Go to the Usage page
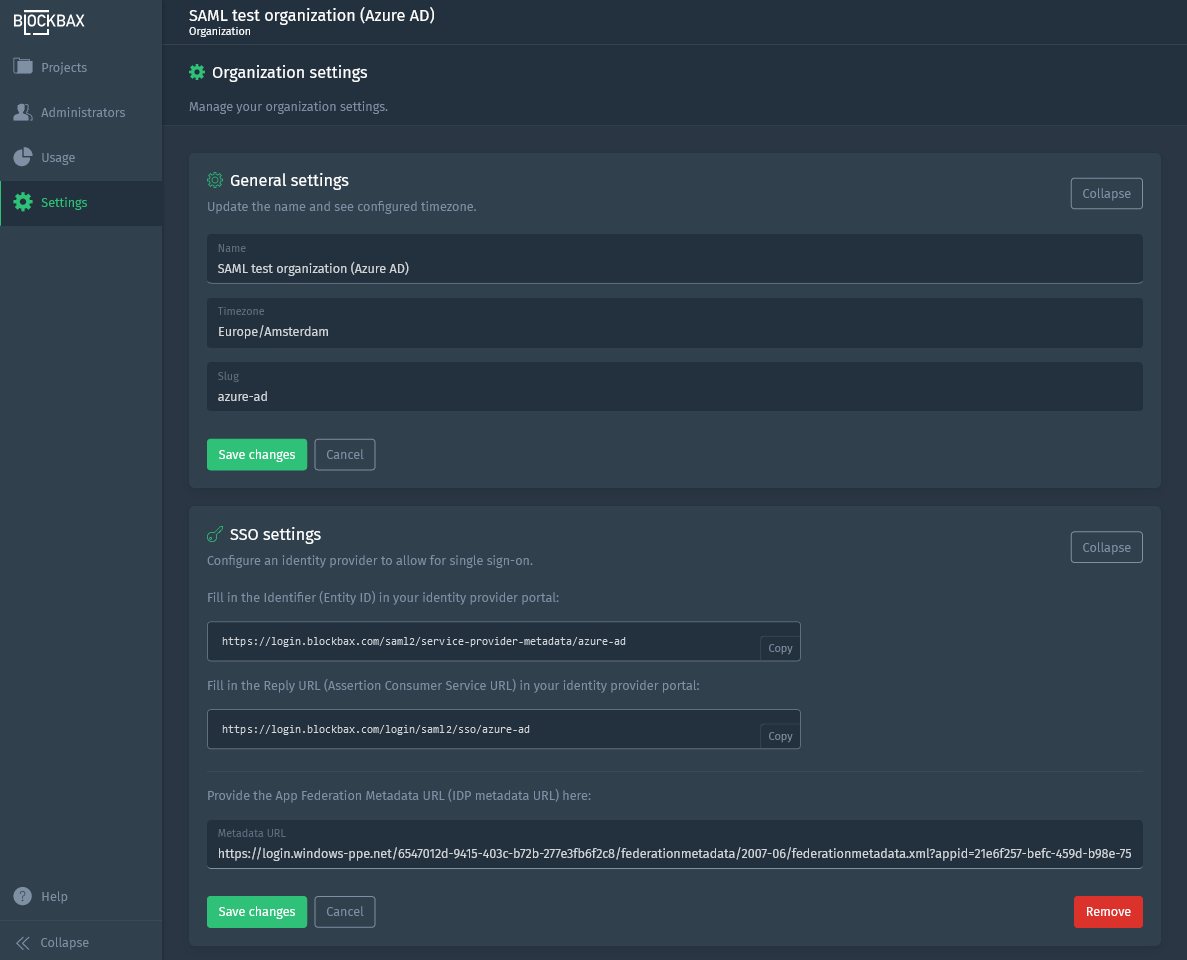 pyautogui.click(x=58, y=157)
